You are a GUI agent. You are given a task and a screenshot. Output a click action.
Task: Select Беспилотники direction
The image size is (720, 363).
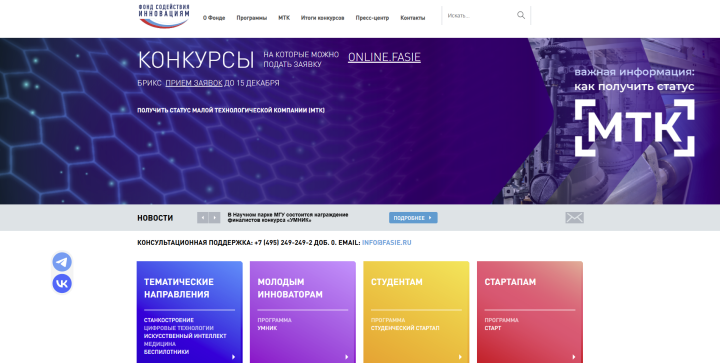pyautogui.click(x=166, y=352)
